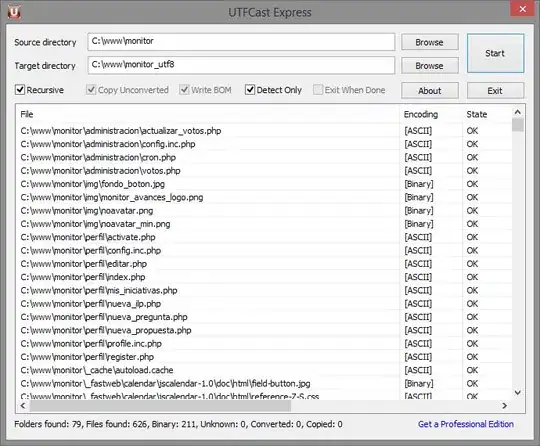Click the scroll left arrow below file list
The width and height of the screenshot is (540, 446).
pos(23,406)
